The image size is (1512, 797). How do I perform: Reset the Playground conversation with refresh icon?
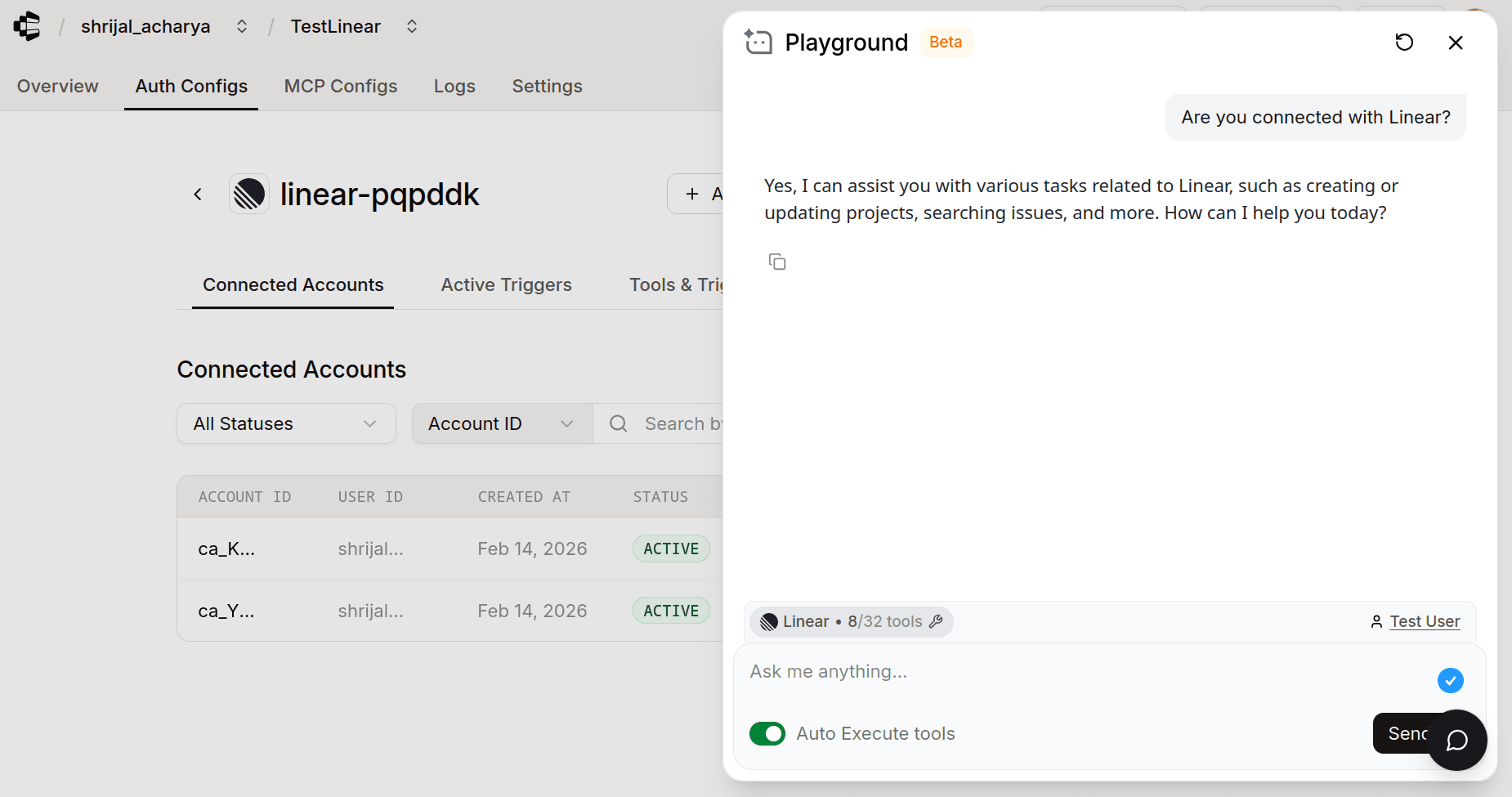[1404, 43]
